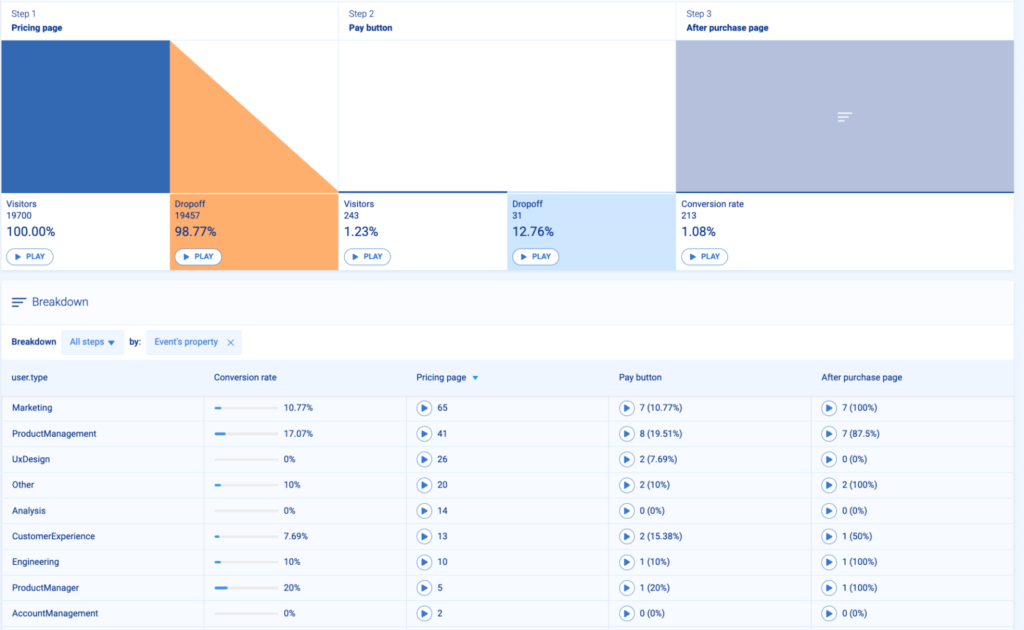Play ProductManager Pay button 1 (20%) sessions
This screenshot has width=1024, height=630.
[x=626, y=588]
